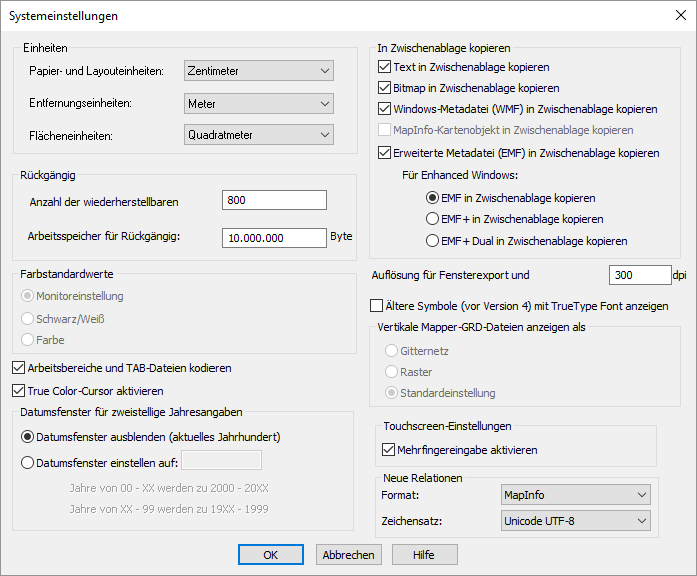Viewport: 697px width, 576px height.
Task: Open the Papier- und Layouteinheiten dropdown
Action: click(x=259, y=71)
